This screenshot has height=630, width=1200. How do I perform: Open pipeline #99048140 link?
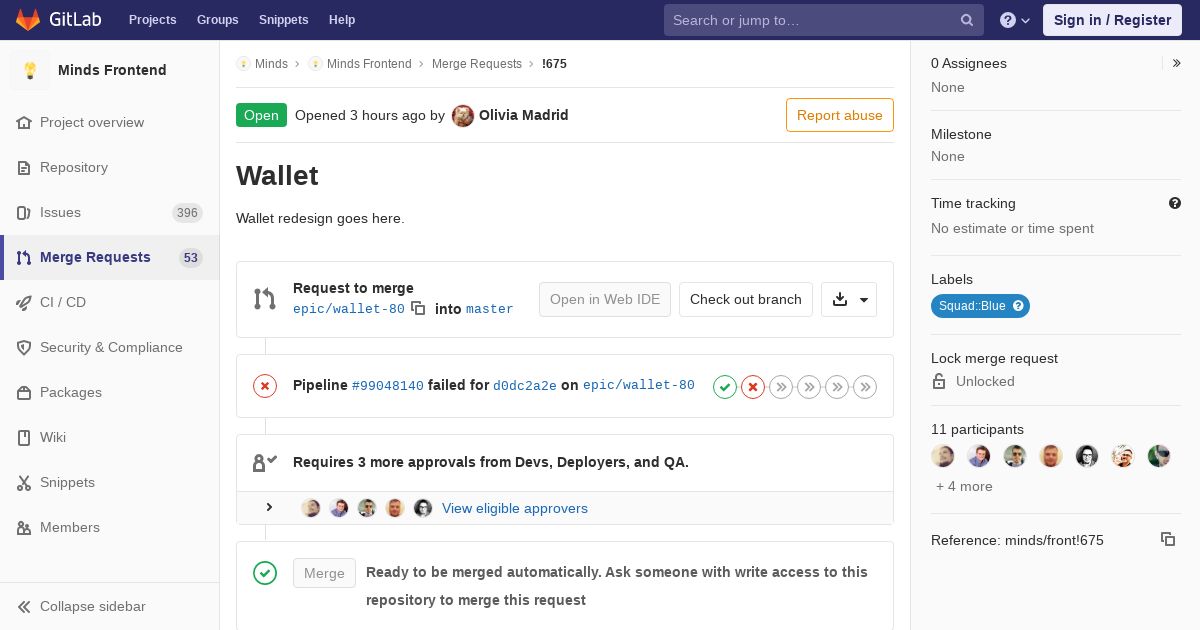click(388, 385)
